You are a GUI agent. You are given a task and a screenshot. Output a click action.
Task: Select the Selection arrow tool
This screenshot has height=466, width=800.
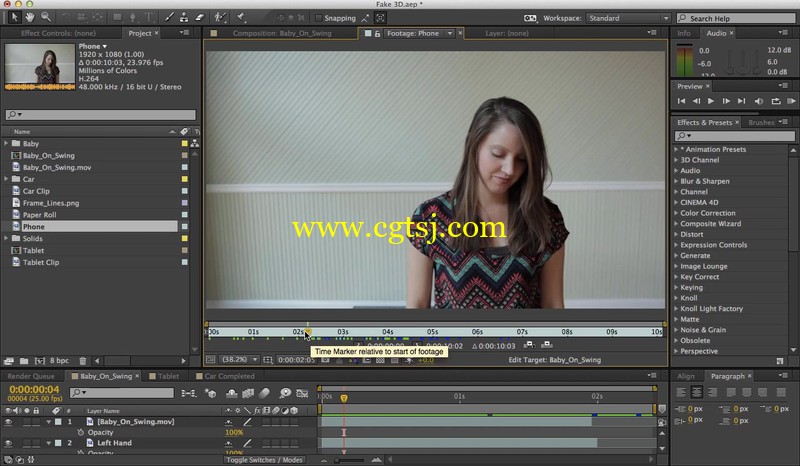point(14,17)
